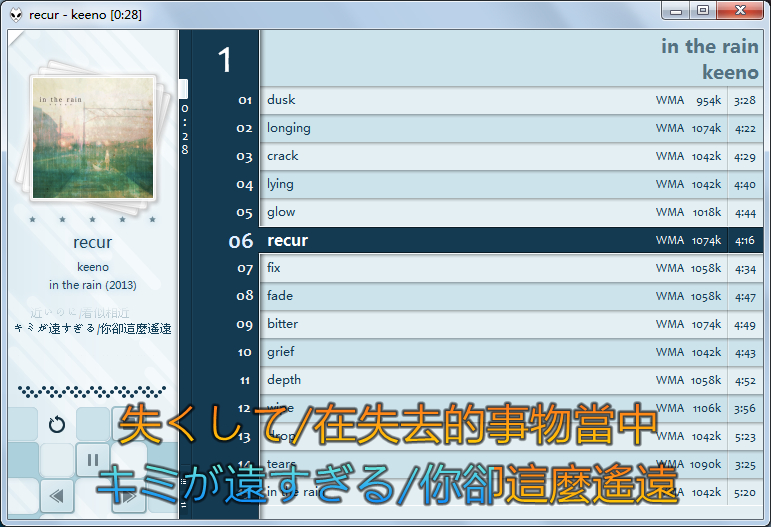Screen dimensions: 771x527
Task: Click the 3:25 duration of track 14
Action: (x=745, y=465)
